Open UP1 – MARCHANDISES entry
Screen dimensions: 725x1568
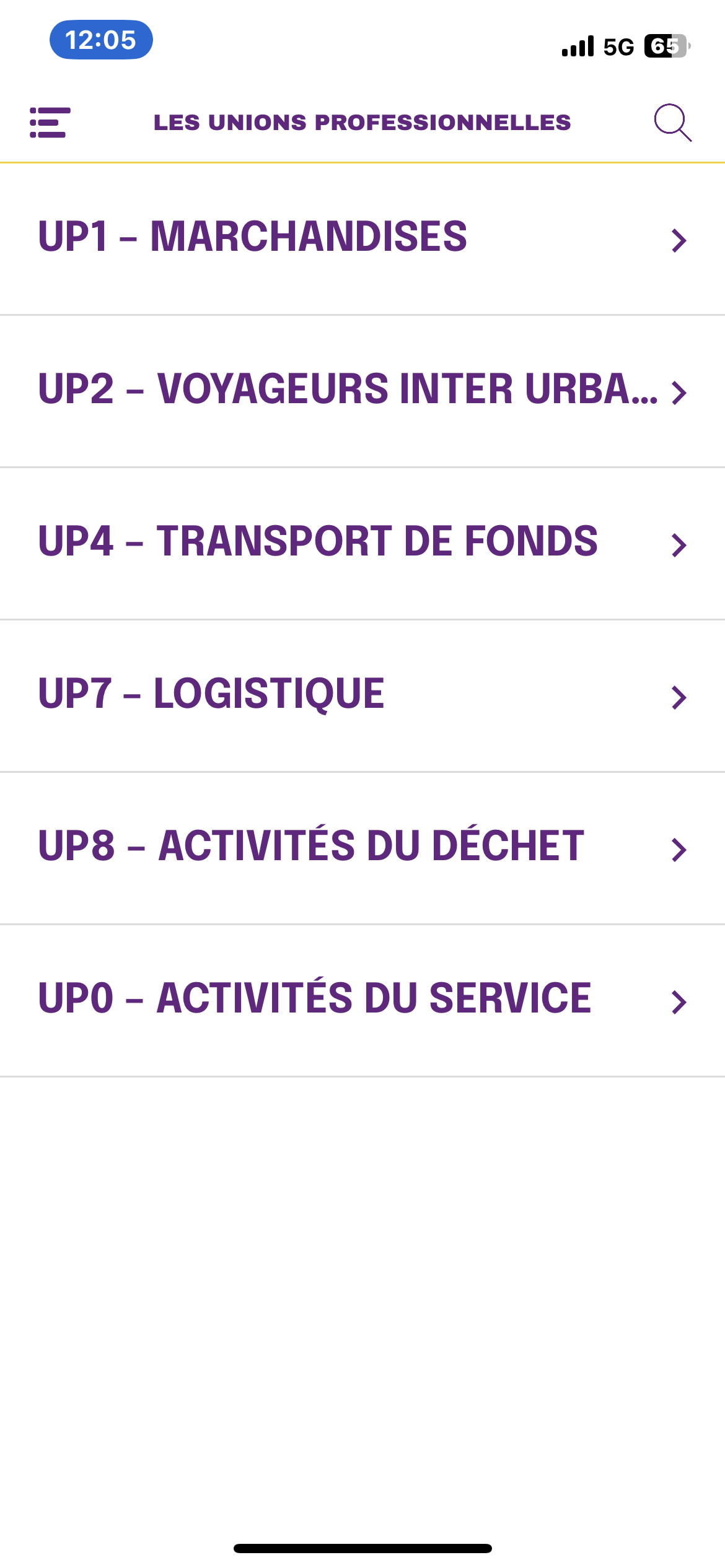(x=362, y=239)
